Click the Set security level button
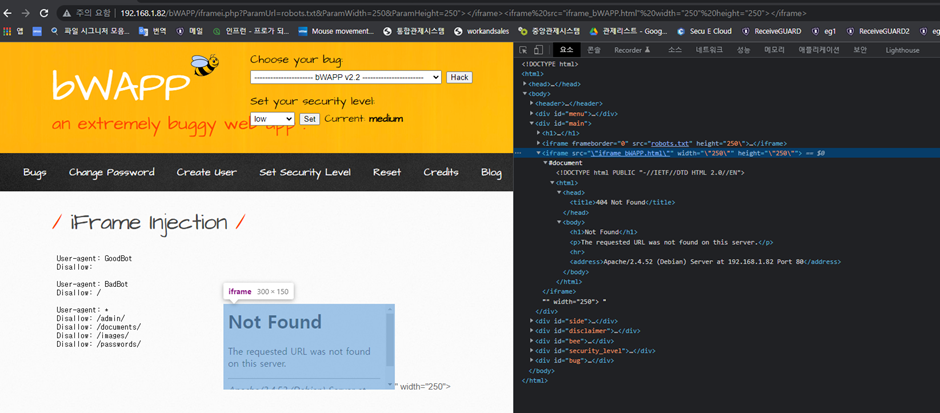 310,119
